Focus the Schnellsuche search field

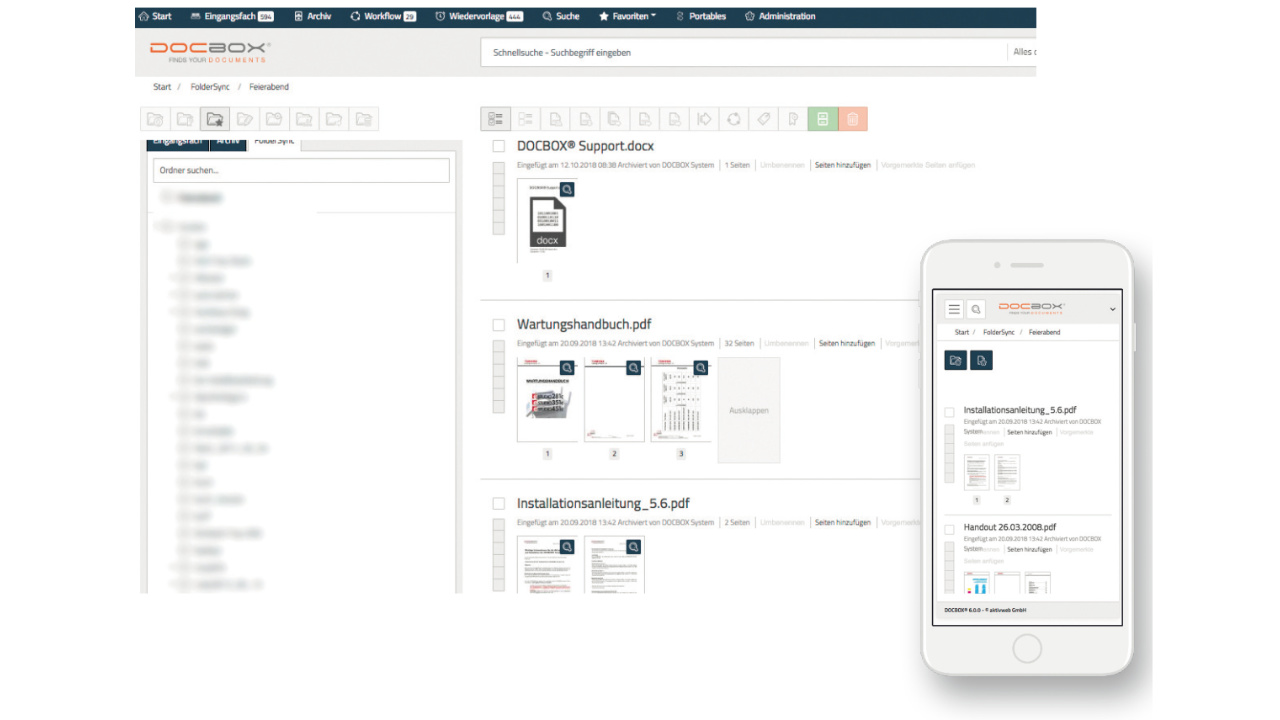(744, 52)
